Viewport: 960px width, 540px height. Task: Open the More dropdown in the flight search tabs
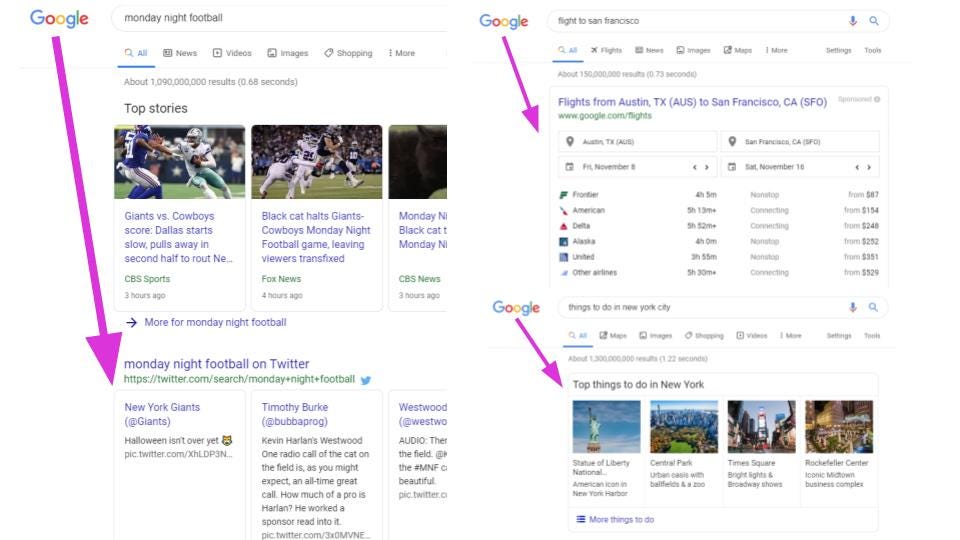coord(776,50)
